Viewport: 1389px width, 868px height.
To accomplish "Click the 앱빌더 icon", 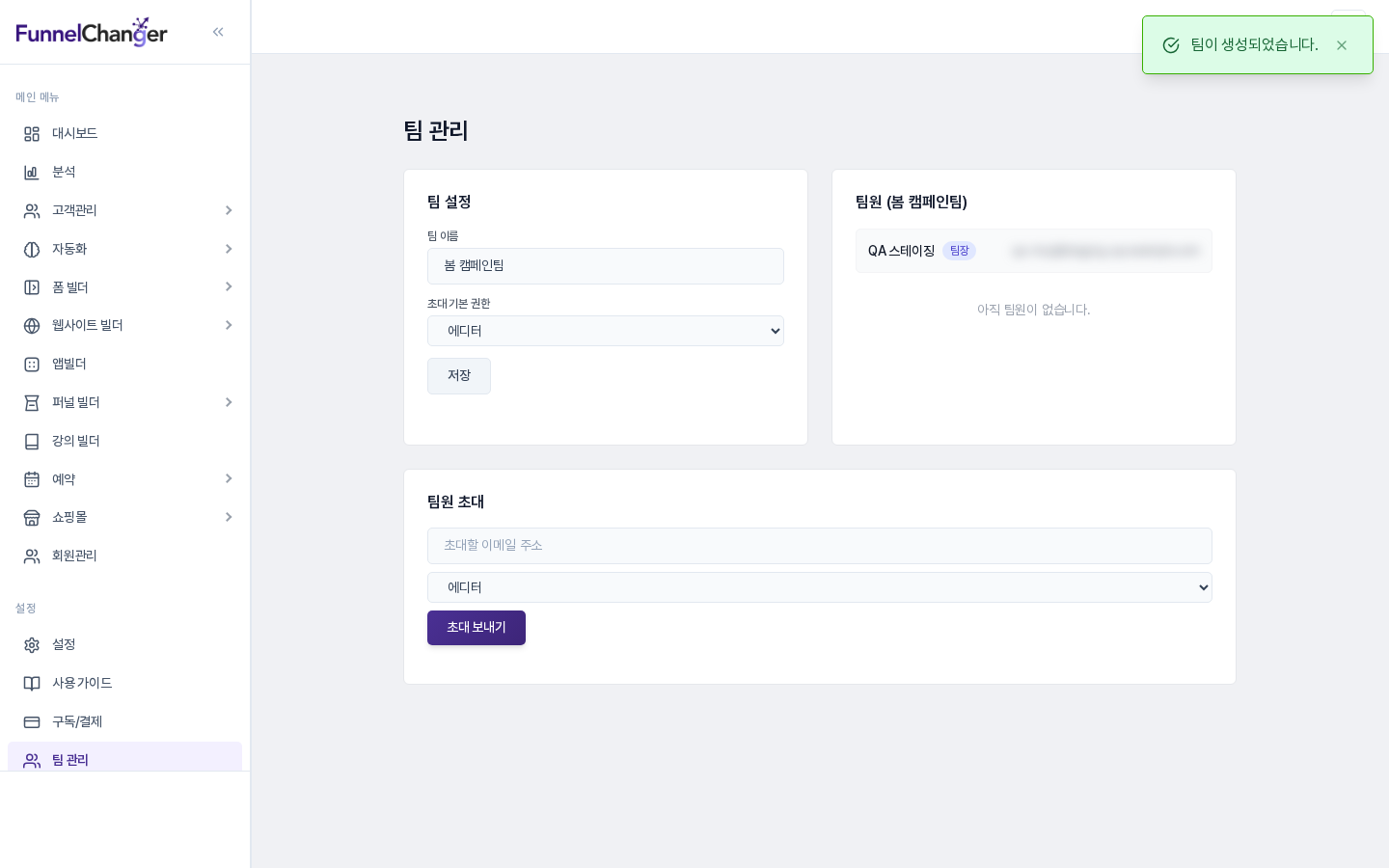I will [x=32, y=365].
